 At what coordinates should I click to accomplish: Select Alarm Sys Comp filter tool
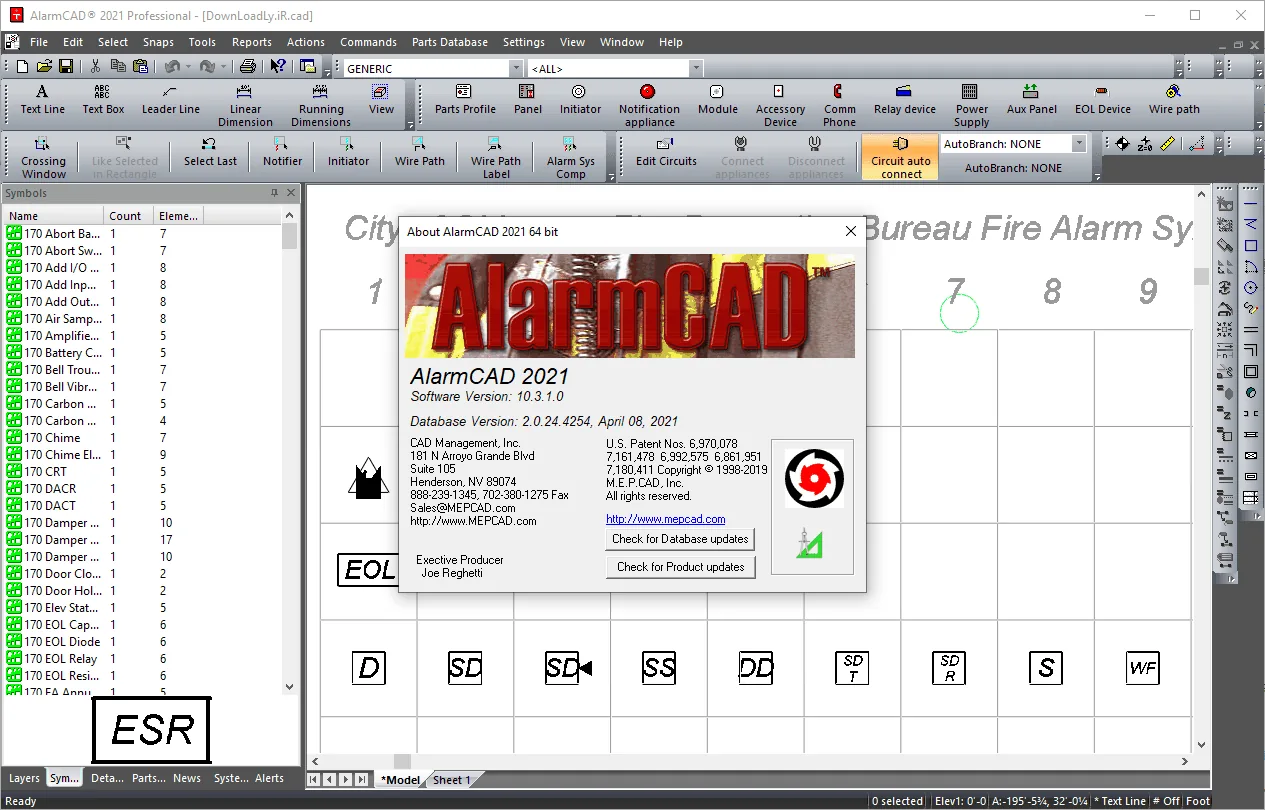tap(570, 157)
